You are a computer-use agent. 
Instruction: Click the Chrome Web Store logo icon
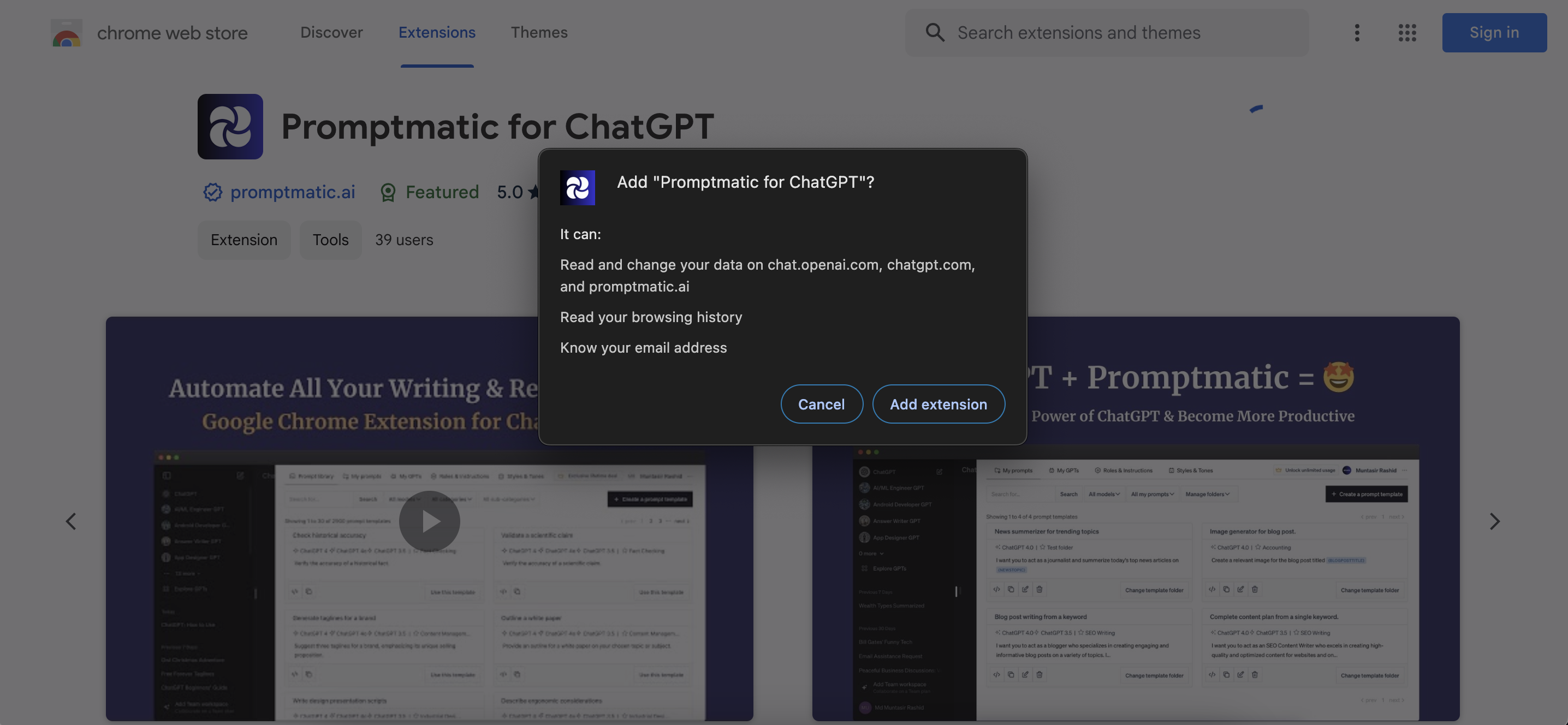[67, 33]
